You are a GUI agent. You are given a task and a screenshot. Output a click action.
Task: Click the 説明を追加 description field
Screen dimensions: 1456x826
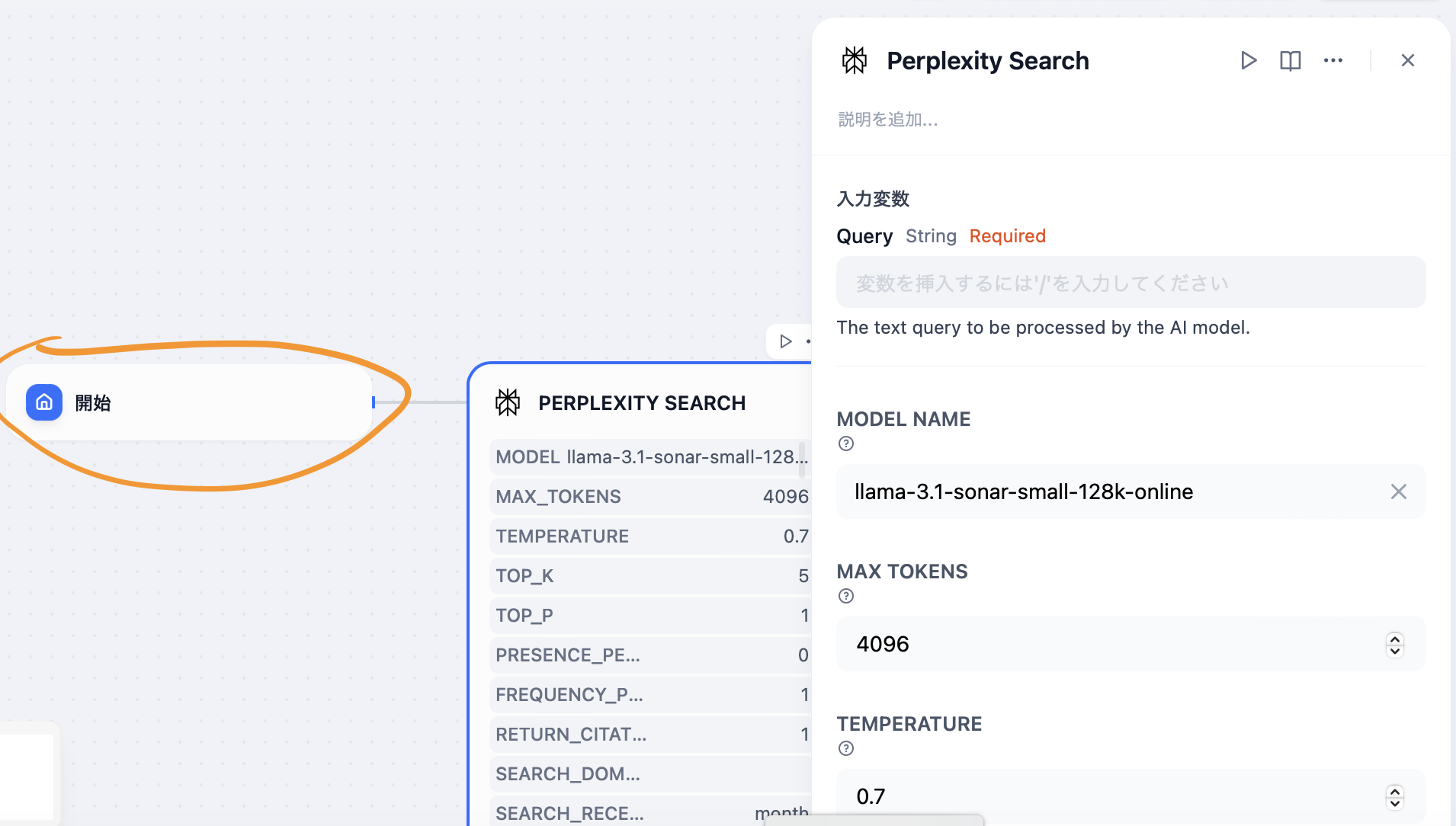click(888, 120)
